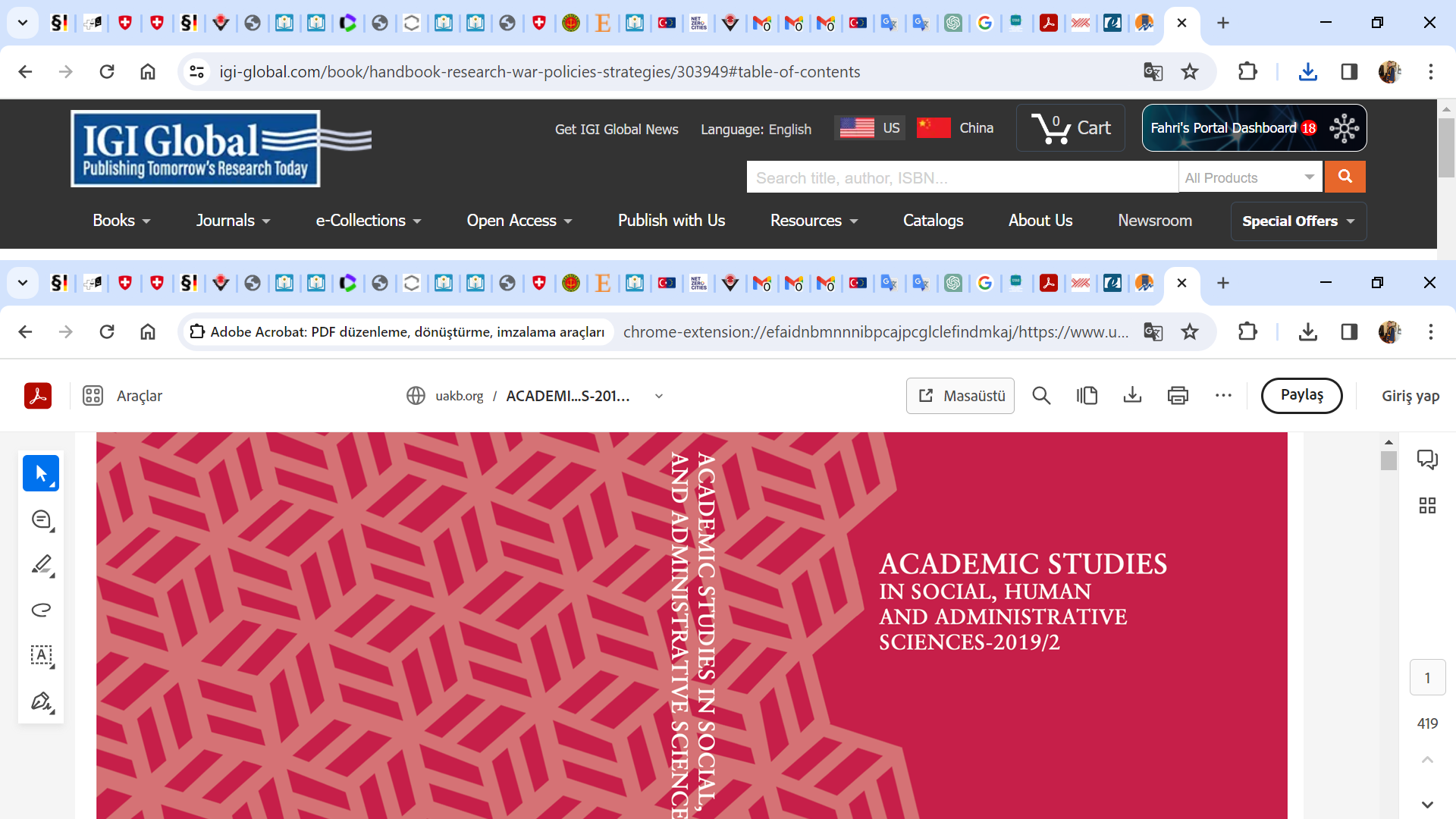Open comments panel icon on right sidebar
This screenshot has height=819, width=1456.
coord(1427,460)
